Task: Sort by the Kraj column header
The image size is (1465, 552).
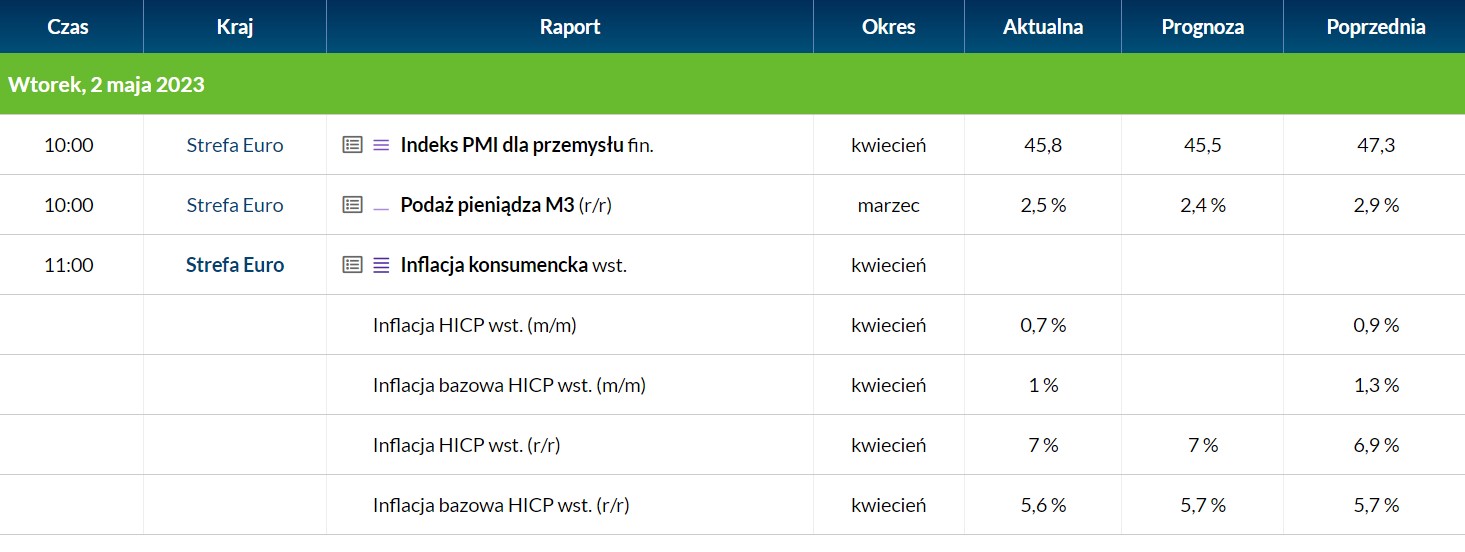Action: pos(235,27)
